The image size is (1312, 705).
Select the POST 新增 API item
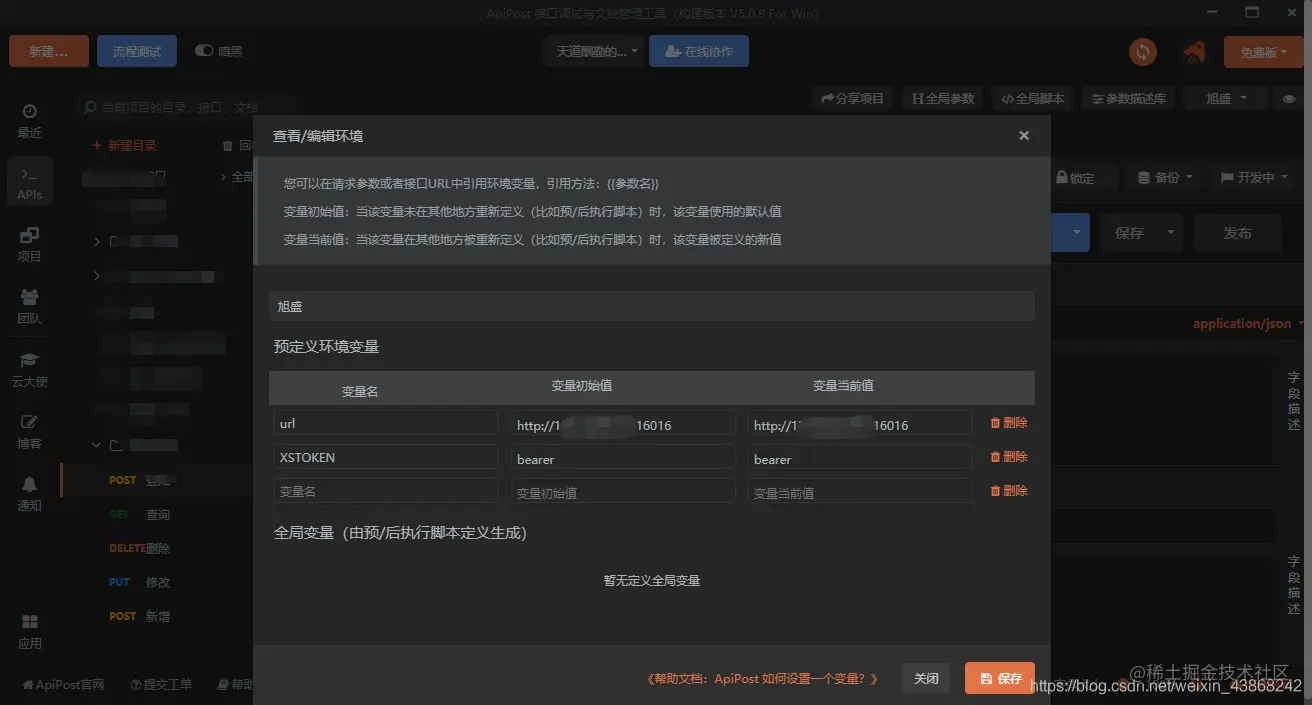pos(140,616)
